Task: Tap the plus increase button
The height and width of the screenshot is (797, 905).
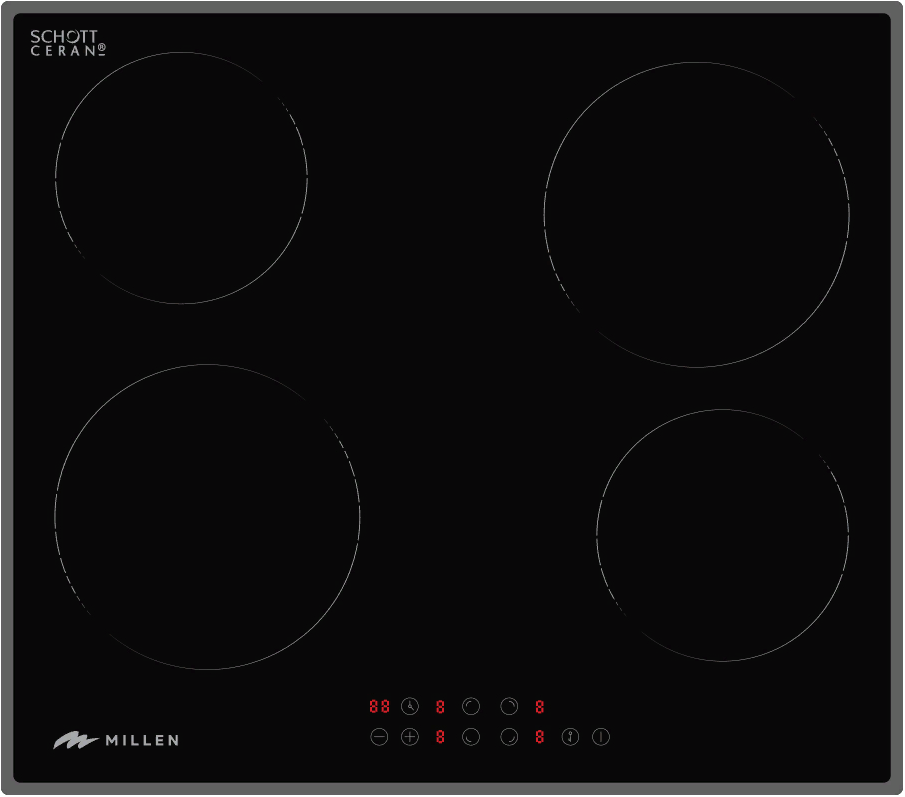Action: coord(410,737)
